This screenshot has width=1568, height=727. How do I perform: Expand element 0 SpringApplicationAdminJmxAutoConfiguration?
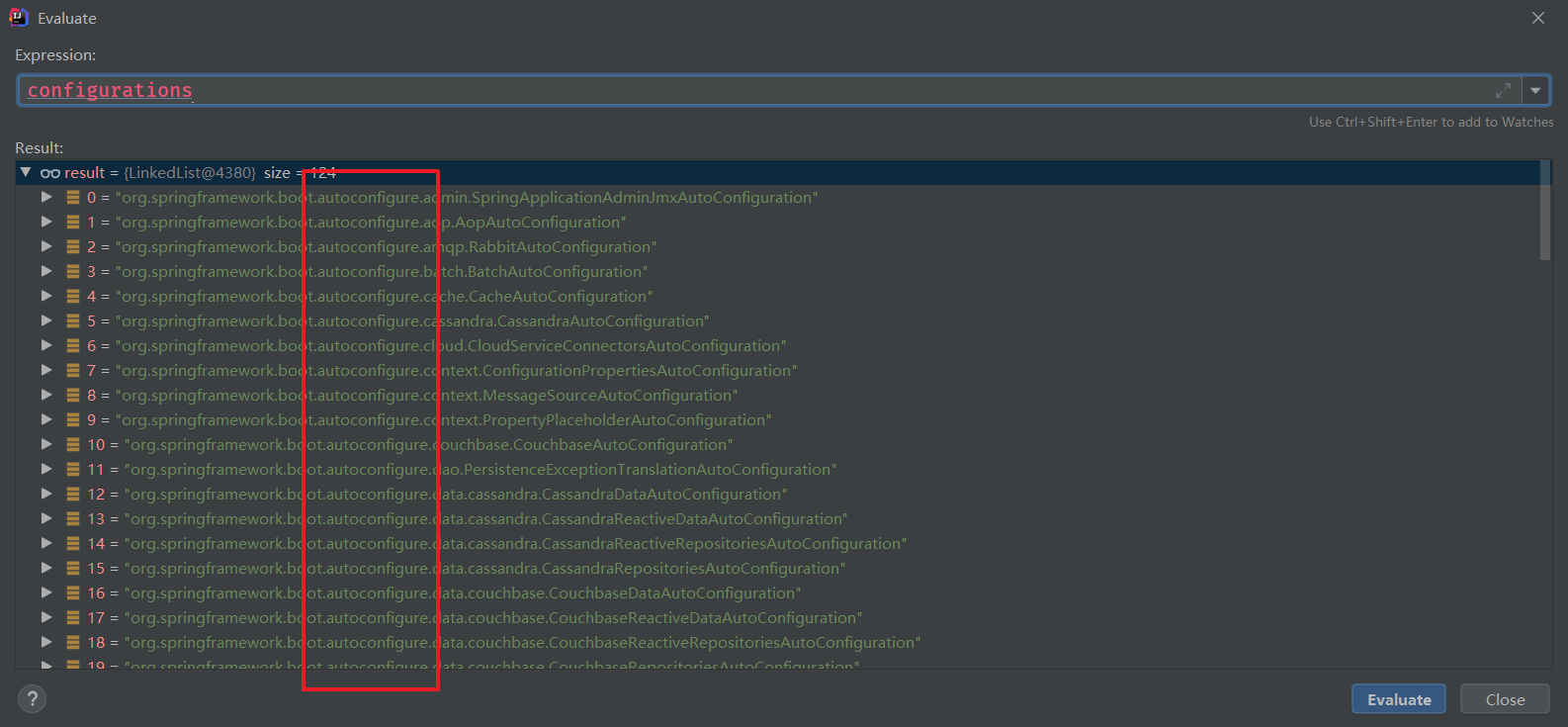click(45, 197)
